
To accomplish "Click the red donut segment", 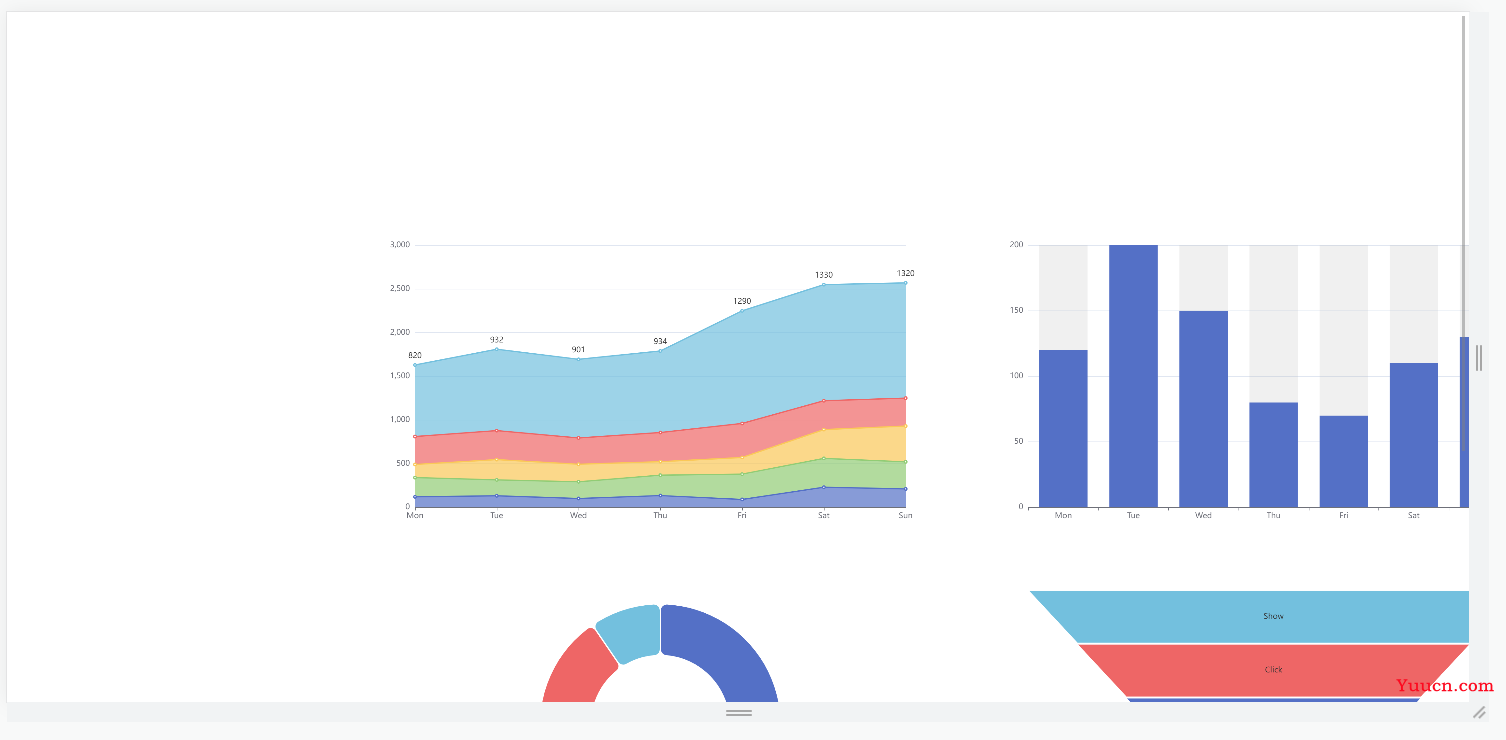I will click(x=580, y=668).
